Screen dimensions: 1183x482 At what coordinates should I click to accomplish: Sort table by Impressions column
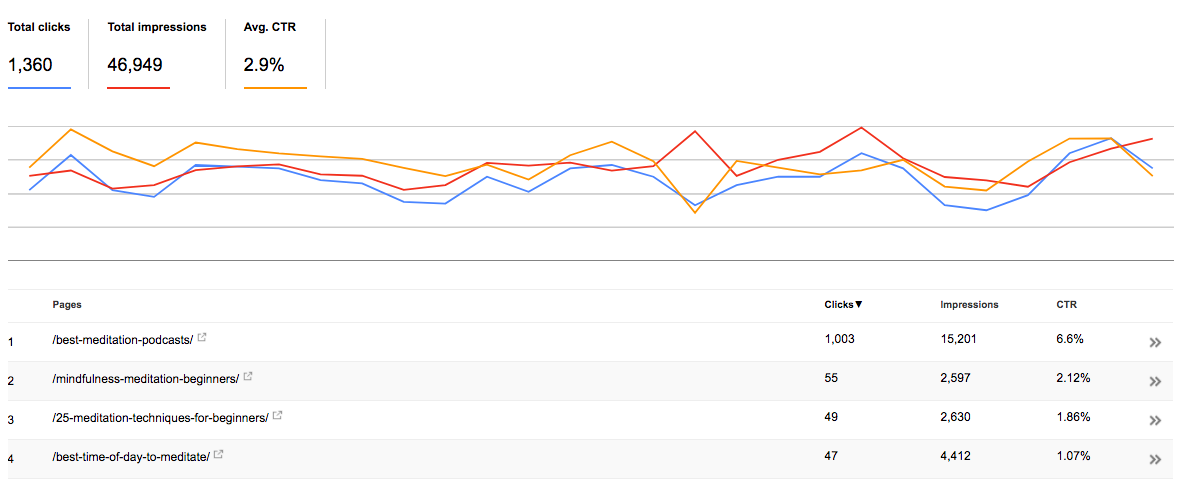(x=969, y=305)
